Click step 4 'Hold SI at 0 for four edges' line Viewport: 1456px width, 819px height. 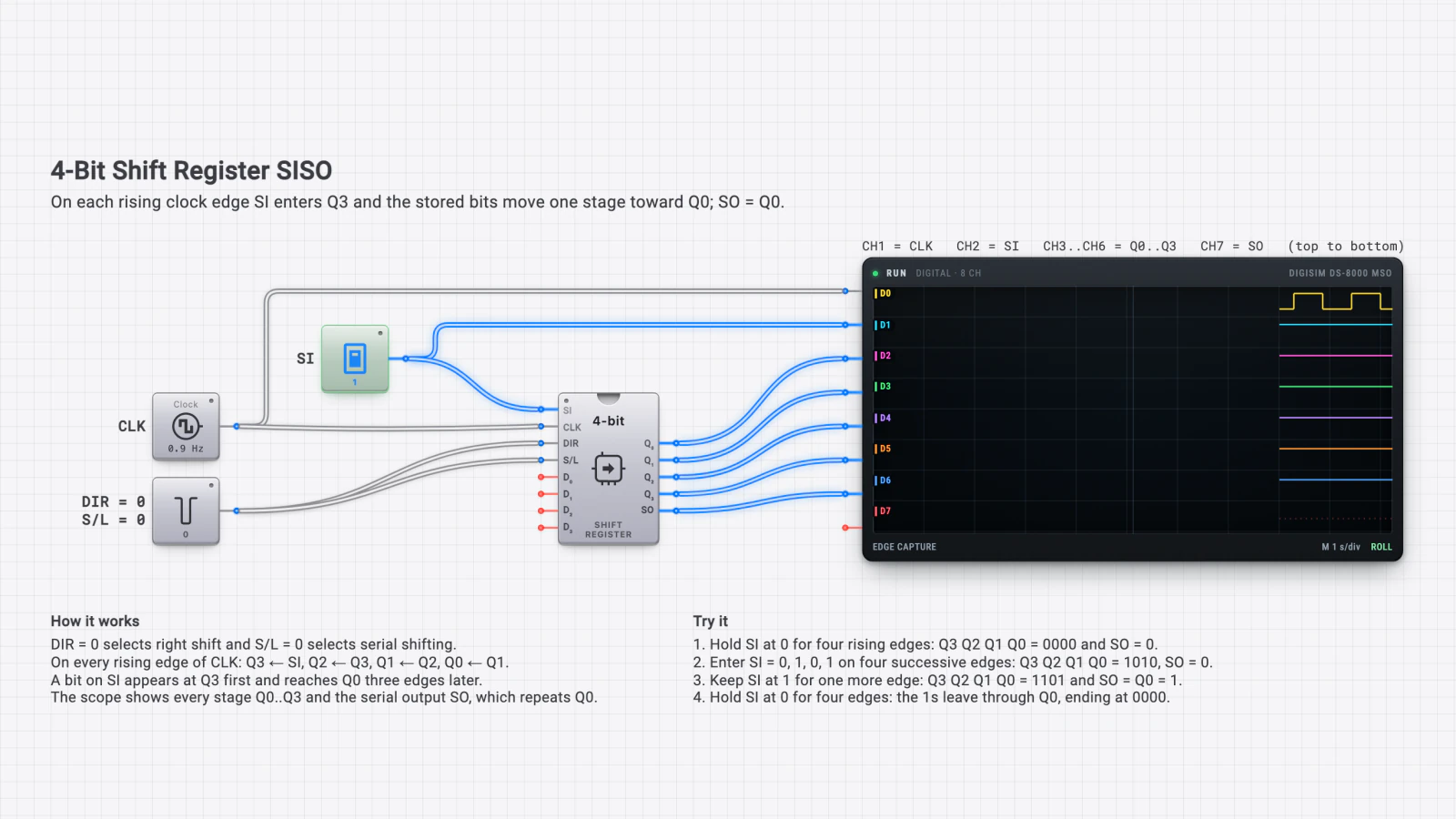coord(931,697)
